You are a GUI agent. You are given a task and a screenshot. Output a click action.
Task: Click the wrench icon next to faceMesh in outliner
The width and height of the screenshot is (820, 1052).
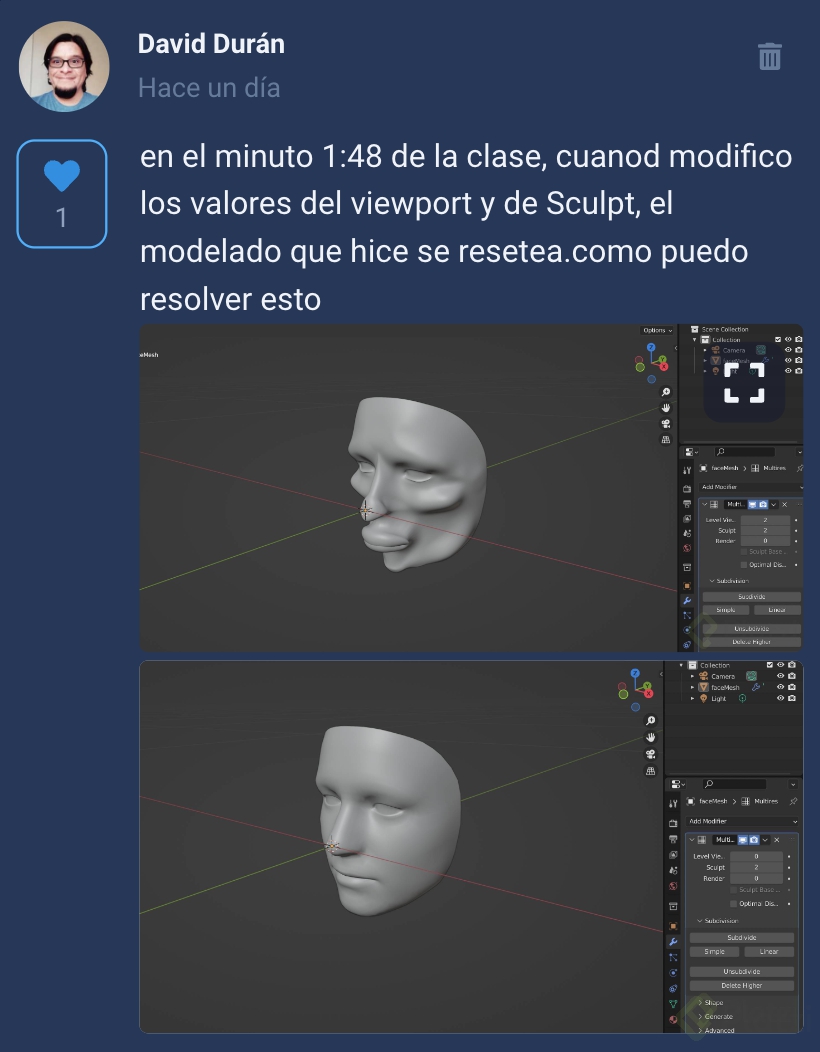coord(757,687)
